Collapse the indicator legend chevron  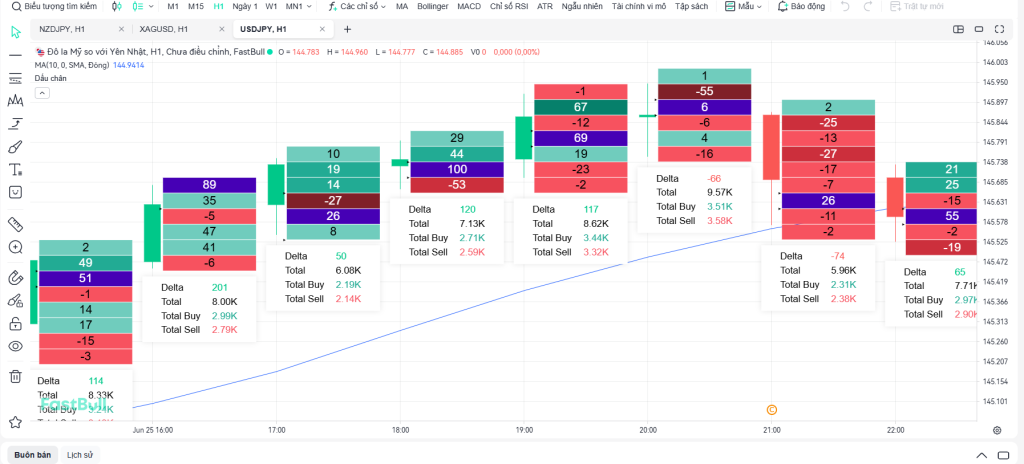tap(42, 93)
